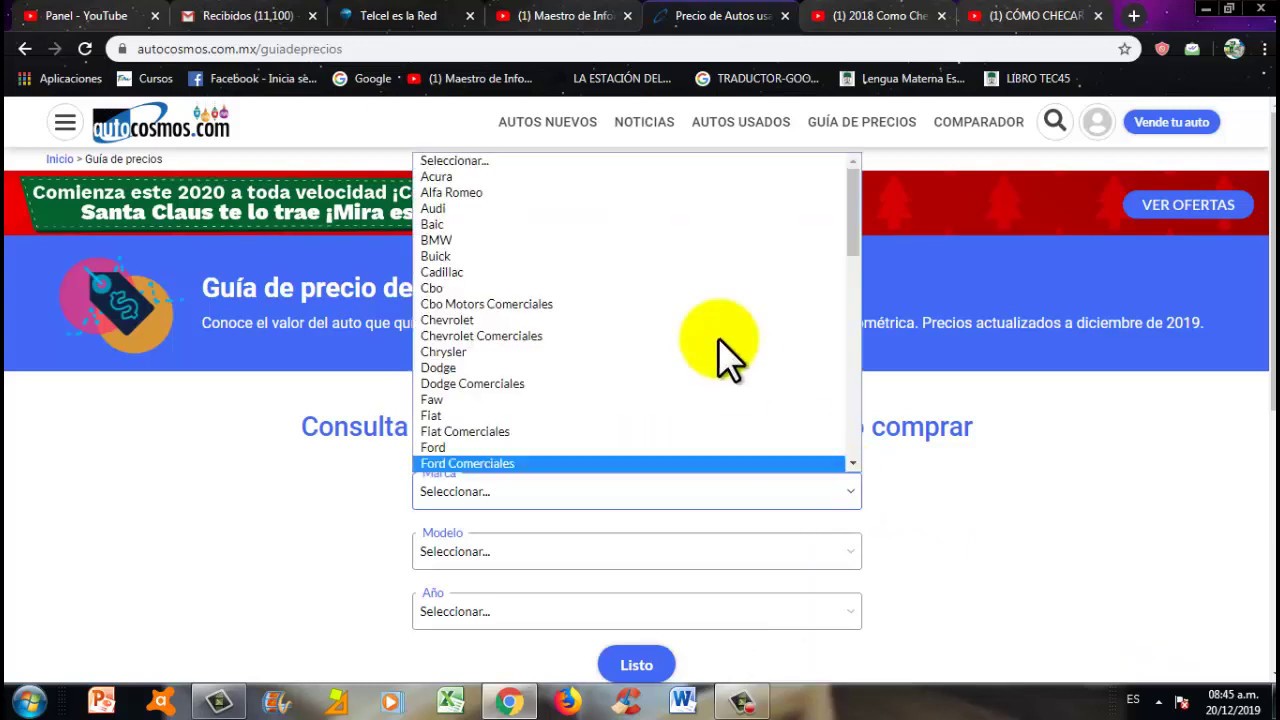Open a new browser tab
The width and height of the screenshot is (1280, 720).
click(1133, 16)
